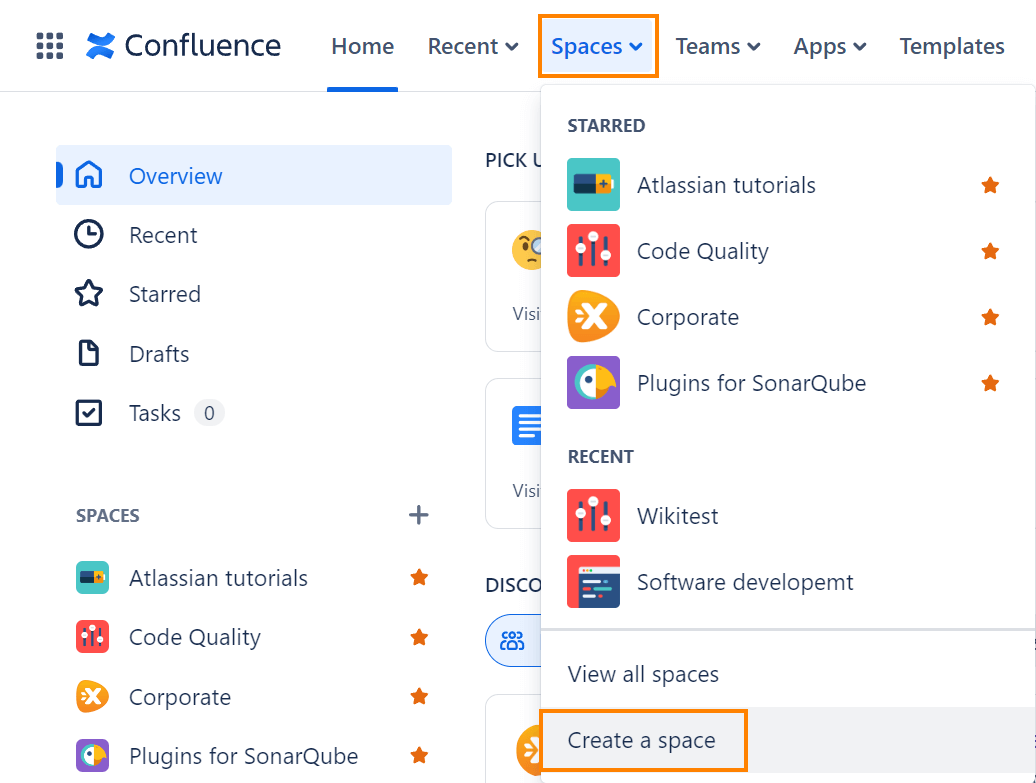Open Software developemt from Recent spaces
Viewport: 1036px width, 783px height.
pos(788,581)
